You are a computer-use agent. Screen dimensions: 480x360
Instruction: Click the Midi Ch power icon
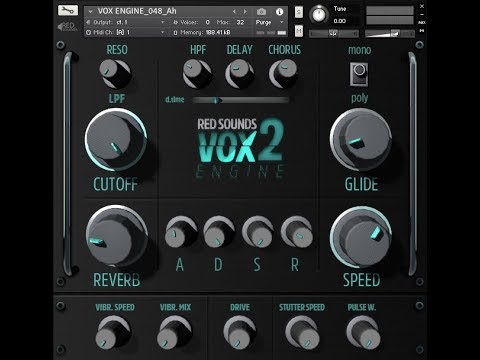pos(88,32)
